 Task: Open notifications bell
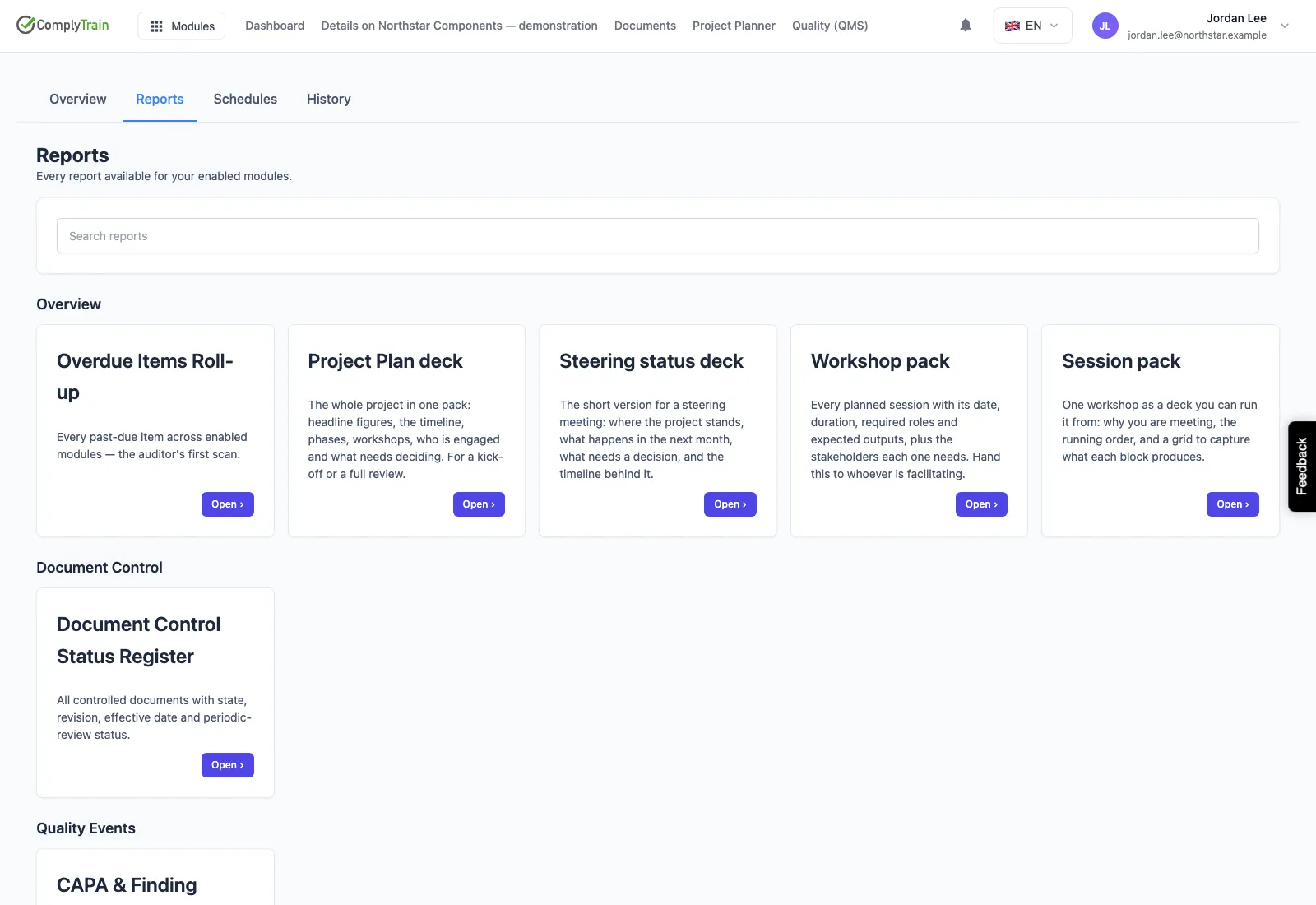(x=966, y=26)
